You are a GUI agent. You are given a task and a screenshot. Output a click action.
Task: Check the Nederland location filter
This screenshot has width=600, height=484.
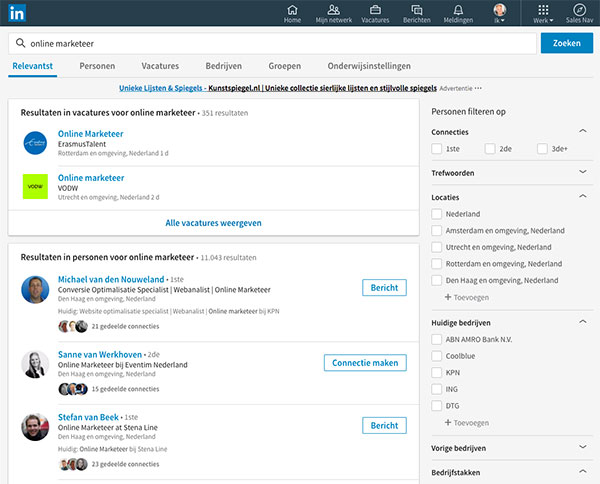click(437, 214)
